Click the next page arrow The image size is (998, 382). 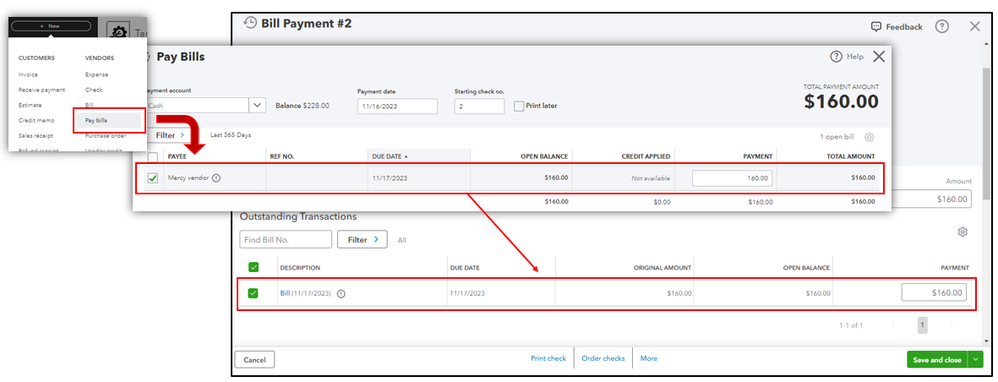(952, 325)
